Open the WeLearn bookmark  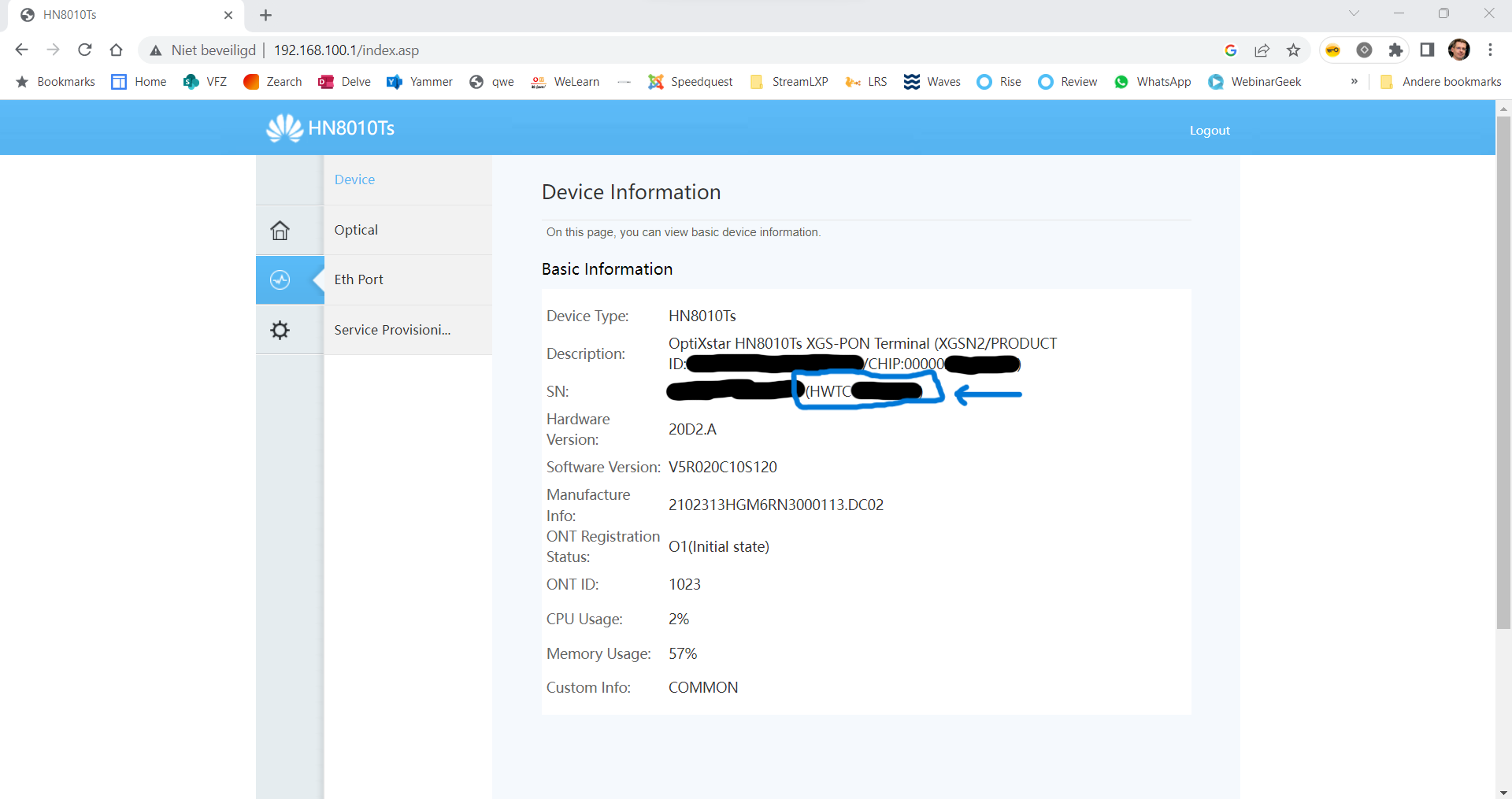[x=565, y=81]
